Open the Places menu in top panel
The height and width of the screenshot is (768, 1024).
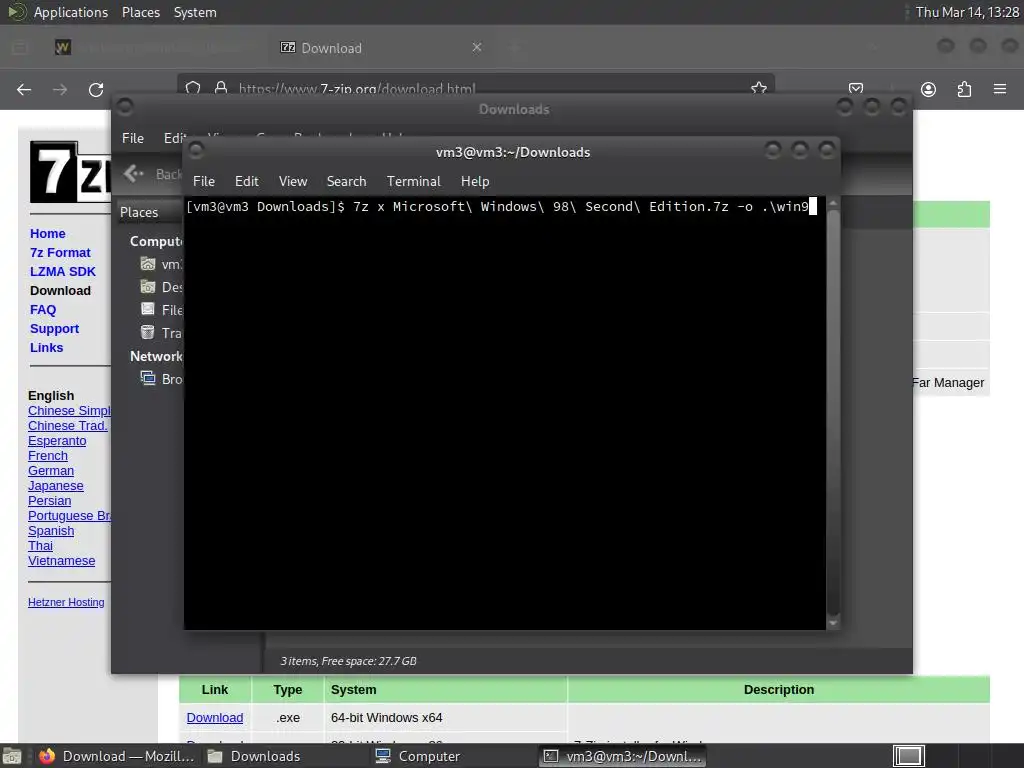pos(140,12)
